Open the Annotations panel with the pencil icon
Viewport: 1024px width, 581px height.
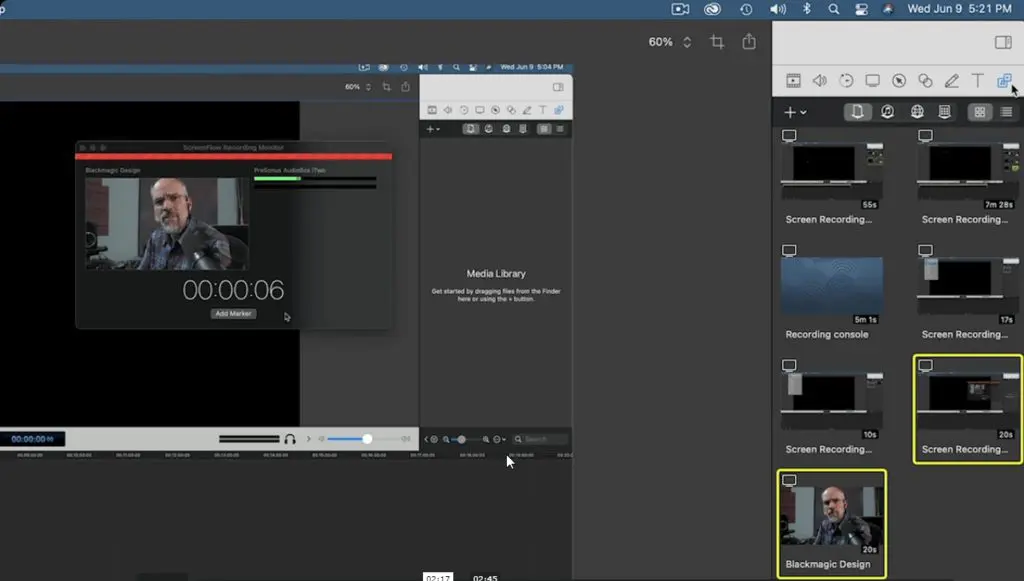(x=952, y=80)
